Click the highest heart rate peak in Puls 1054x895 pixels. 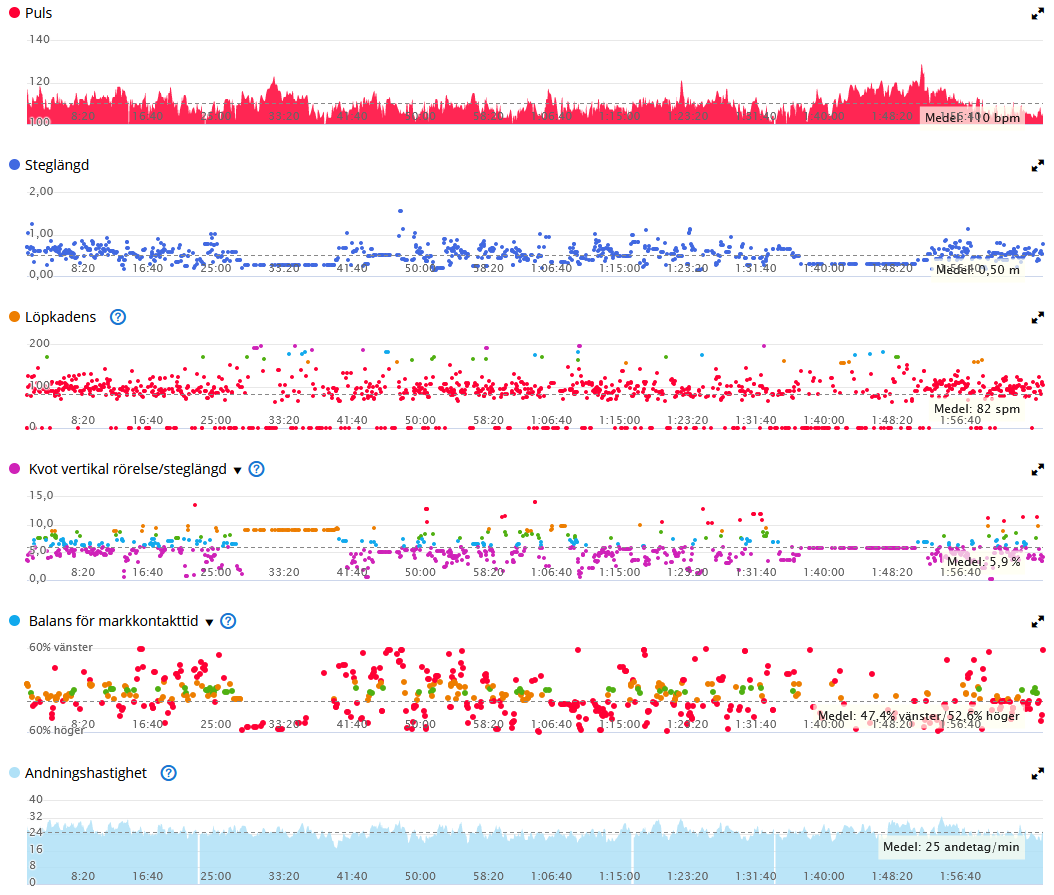(x=922, y=67)
